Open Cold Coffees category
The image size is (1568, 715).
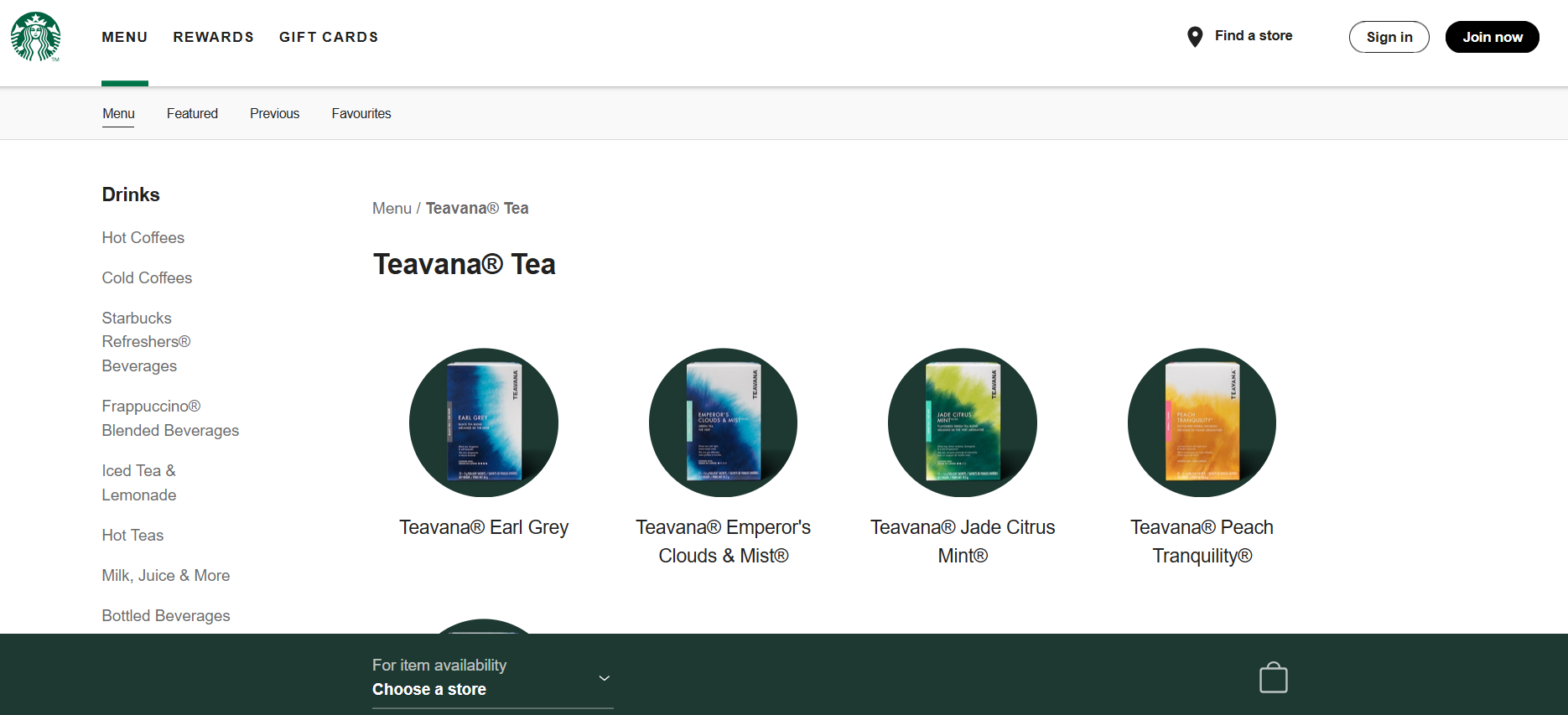click(x=147, y=277)
